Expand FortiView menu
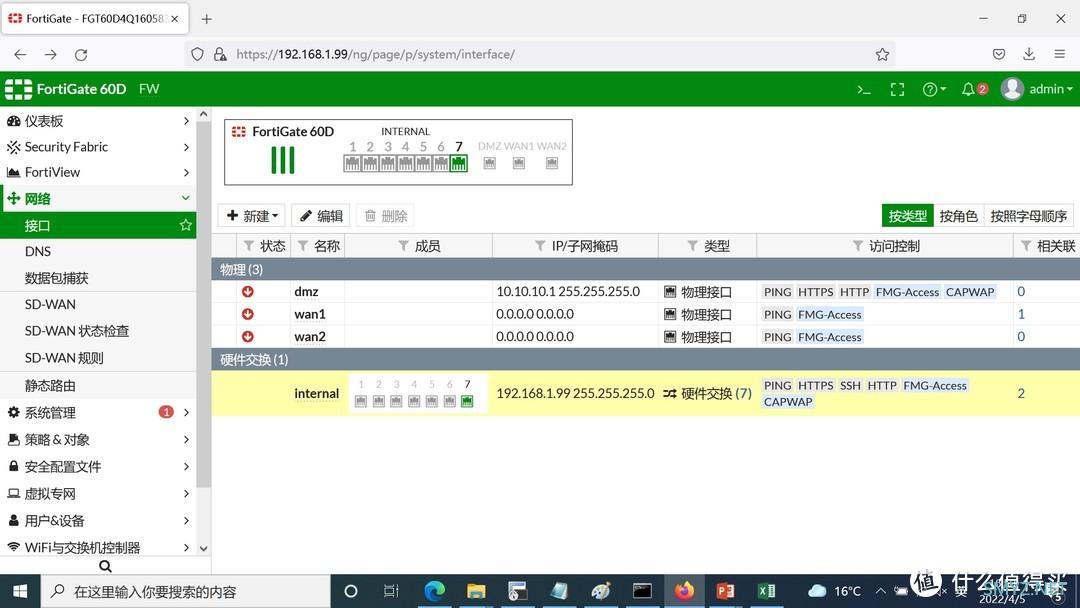Viewport: 1080px width, 608px height. 98,172
